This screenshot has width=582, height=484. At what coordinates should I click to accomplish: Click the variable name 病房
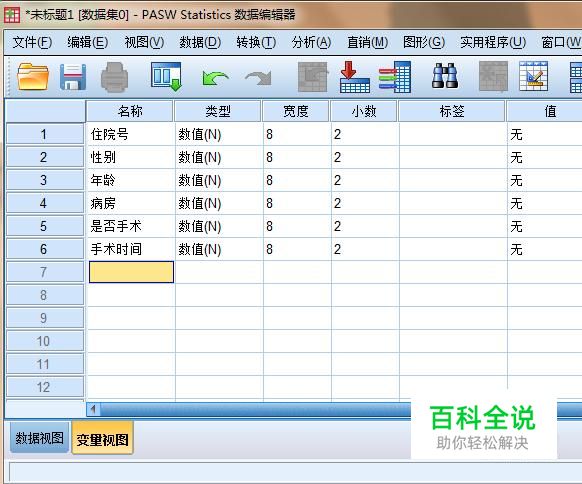point(103,203)
